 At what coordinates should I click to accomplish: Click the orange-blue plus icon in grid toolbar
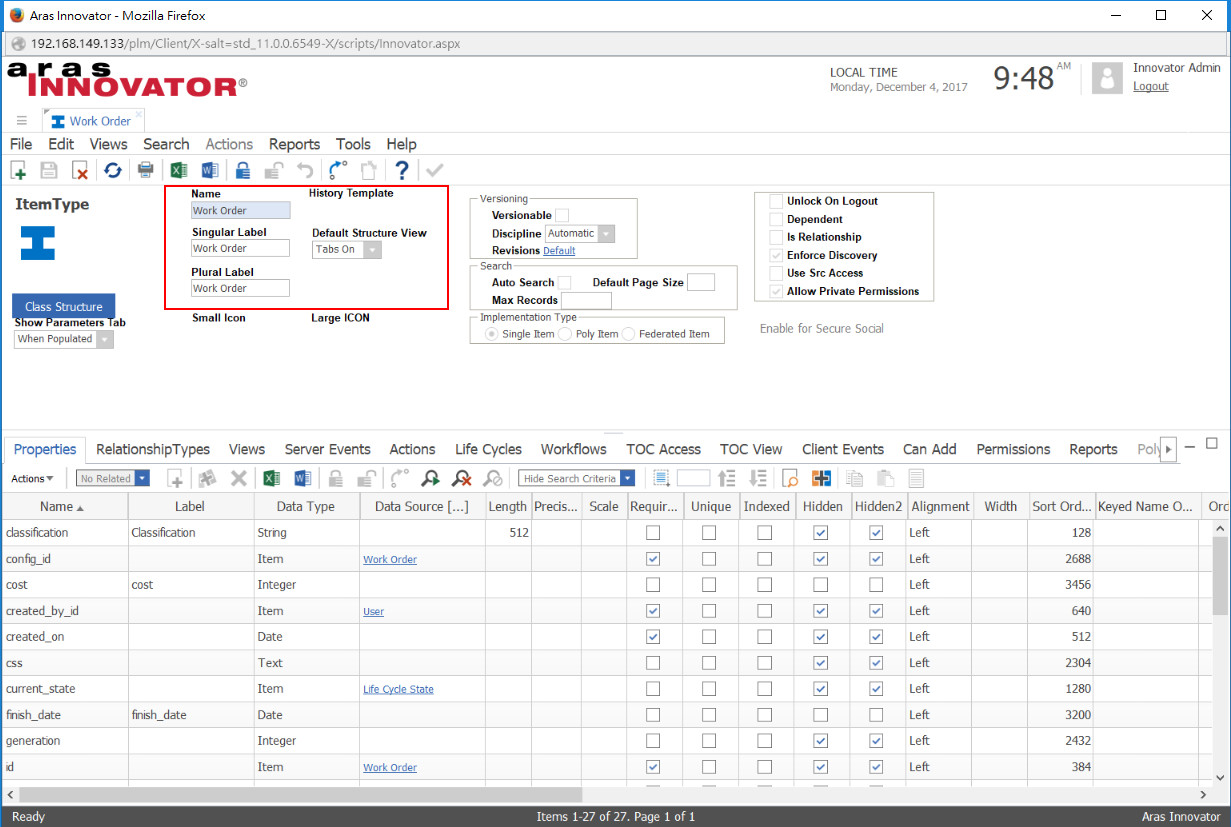pos(821,478)
